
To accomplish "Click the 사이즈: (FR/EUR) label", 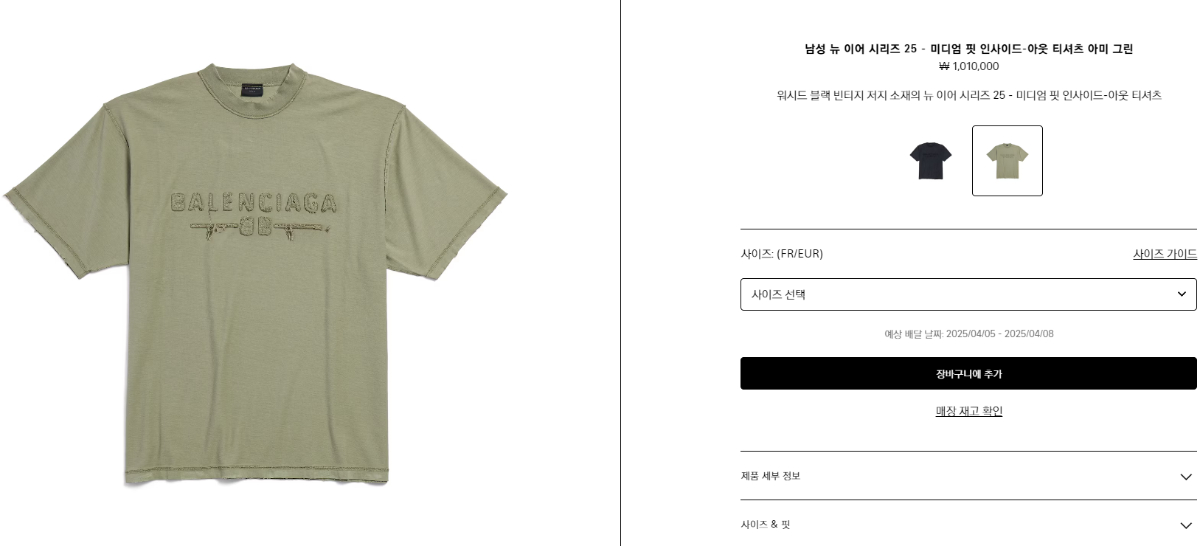I will [x=782, y=254].
